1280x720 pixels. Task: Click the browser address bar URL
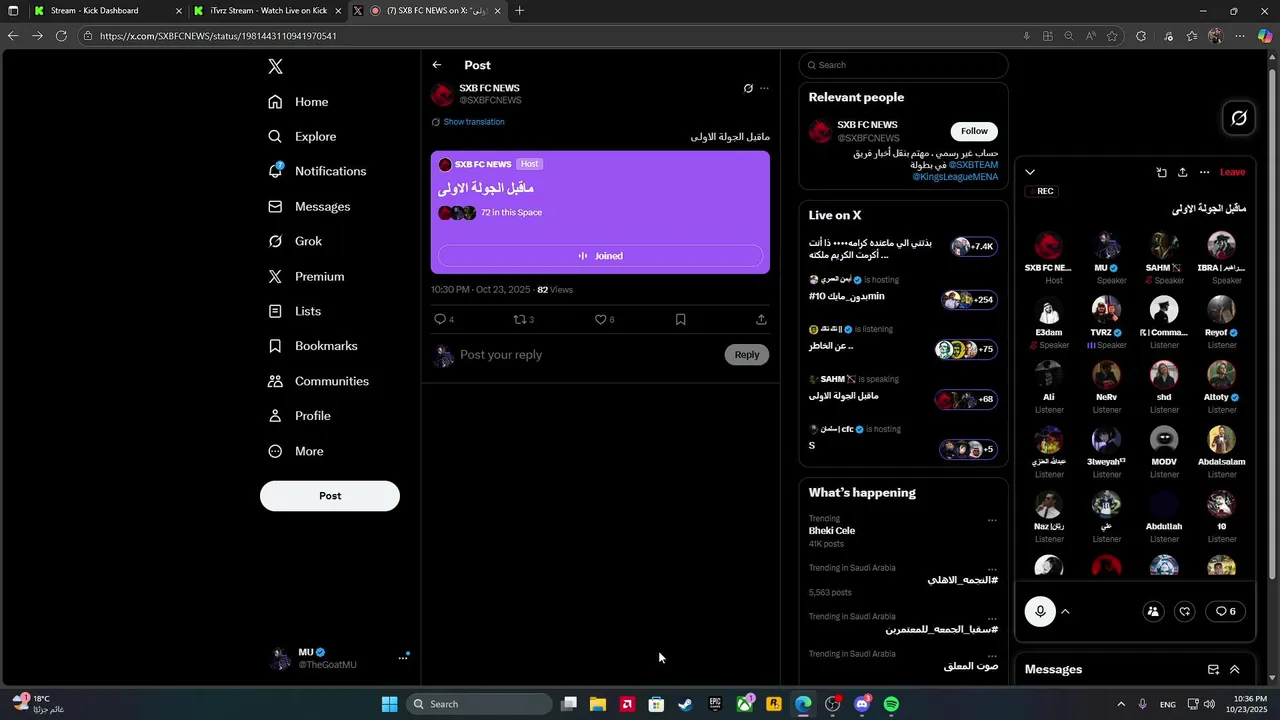coord(218,36)
